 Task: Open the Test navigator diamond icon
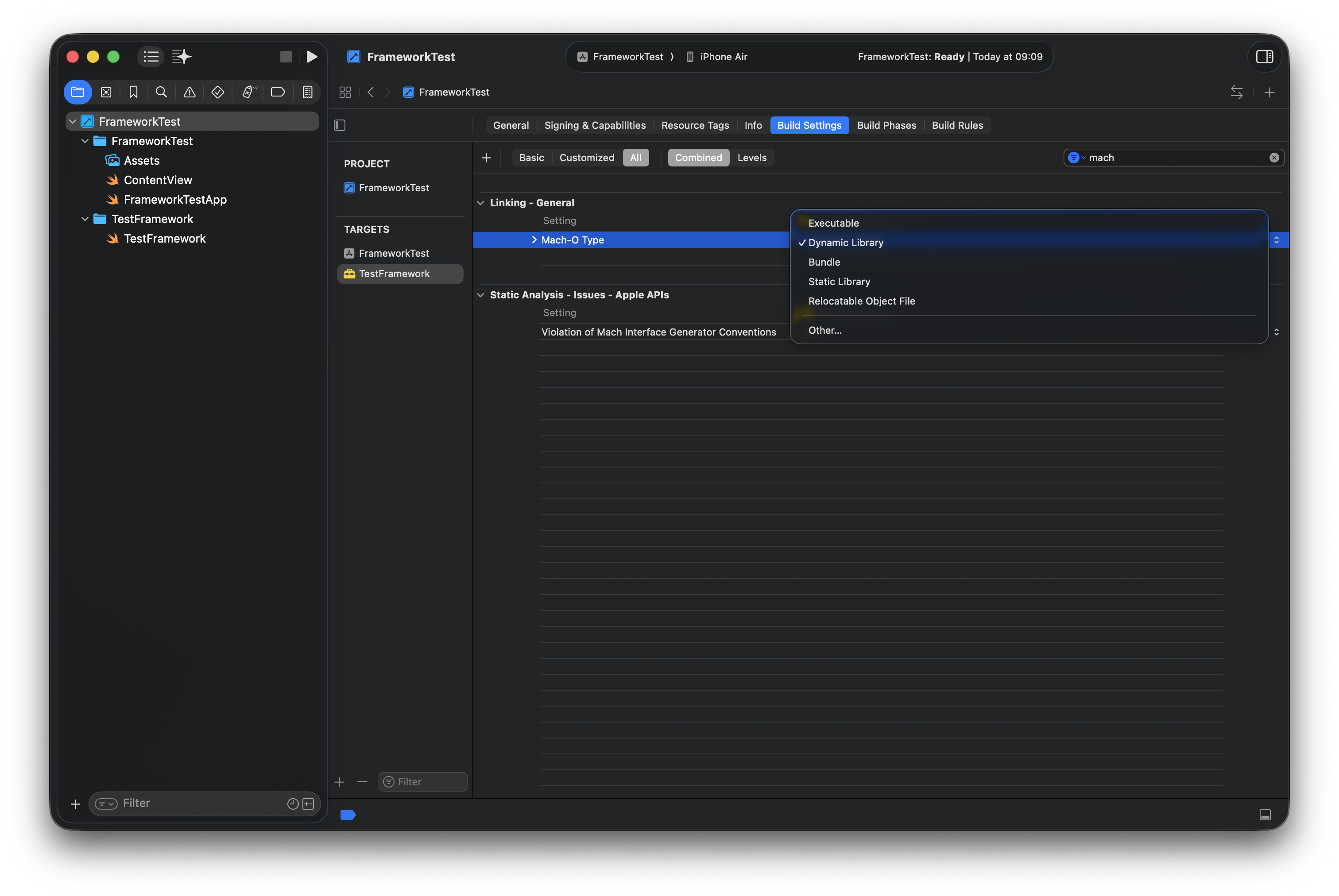click(x=217, y=92)
